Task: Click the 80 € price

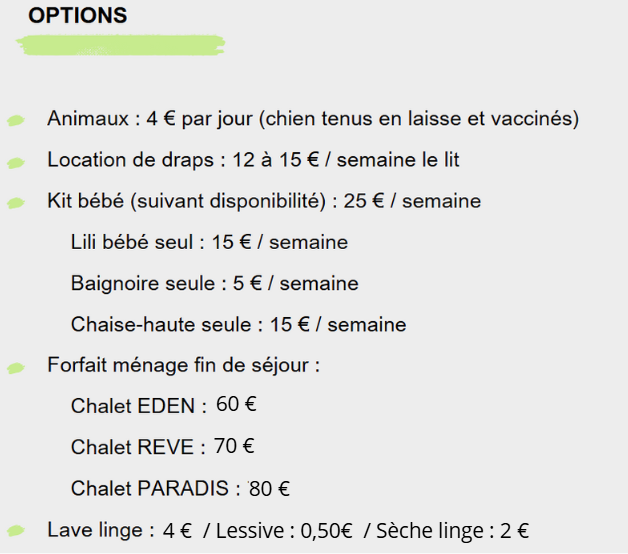Action: pos(270,489)
